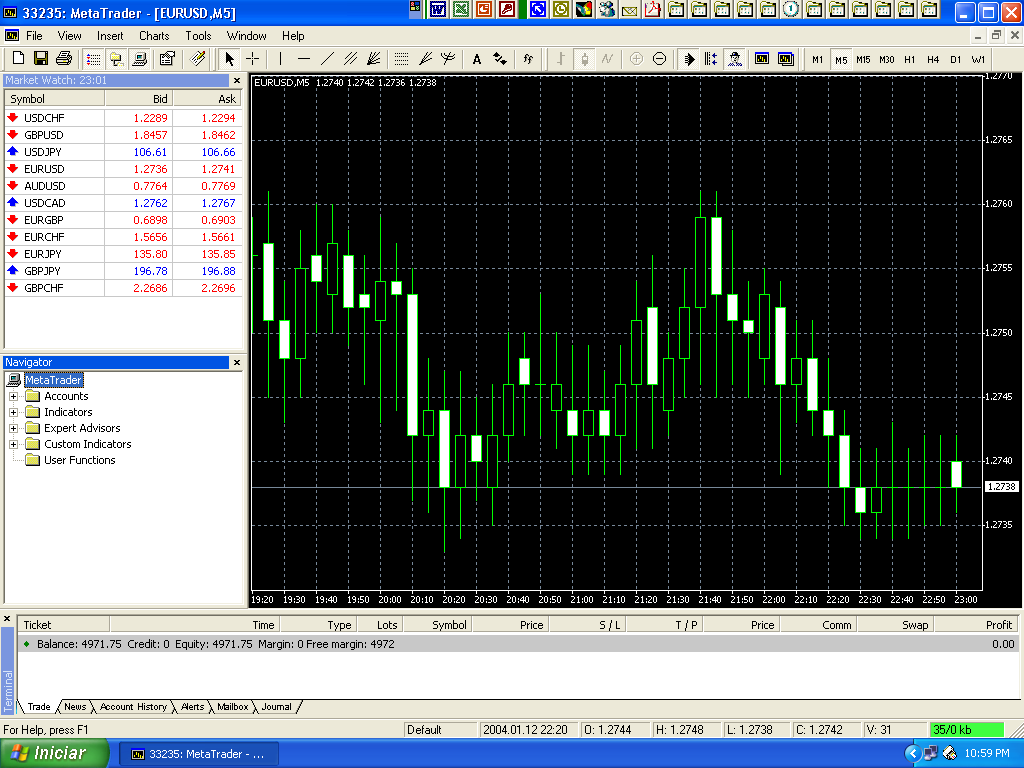Switch to Candlesticks chart display mode
This screenshot has height=768, width=1024.
tap(584, 59)
